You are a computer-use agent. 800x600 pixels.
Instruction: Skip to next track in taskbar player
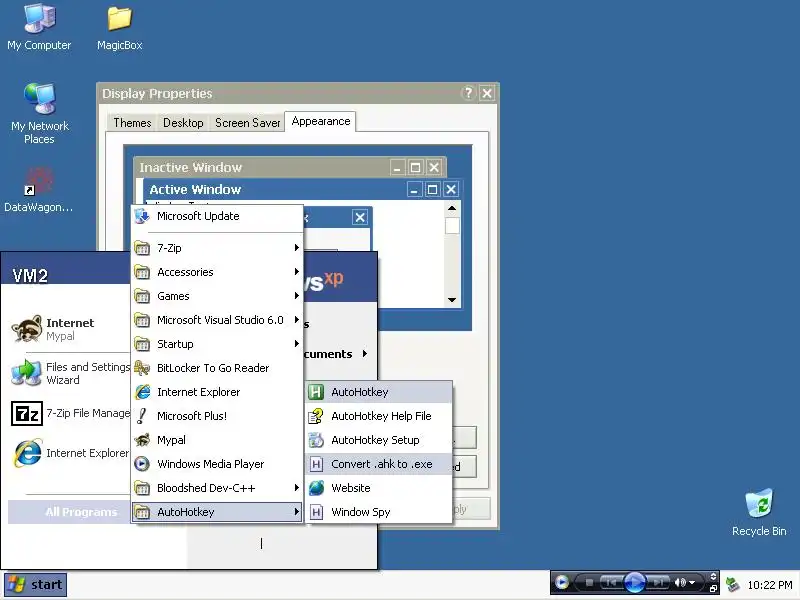pos(658,582)
